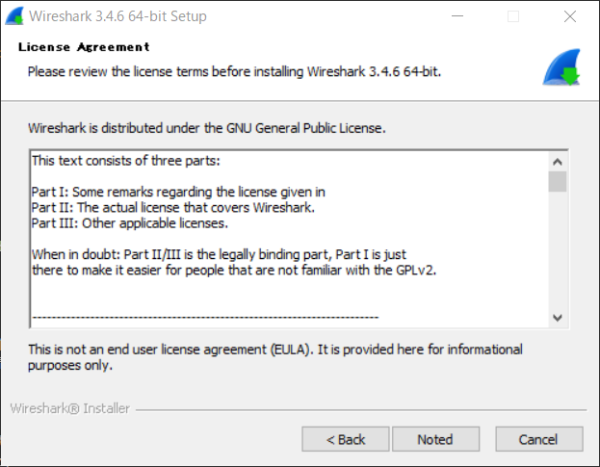This screenshot has width=600, height=467.
Task: Go back with the < Back button
Action: point(346,439)
